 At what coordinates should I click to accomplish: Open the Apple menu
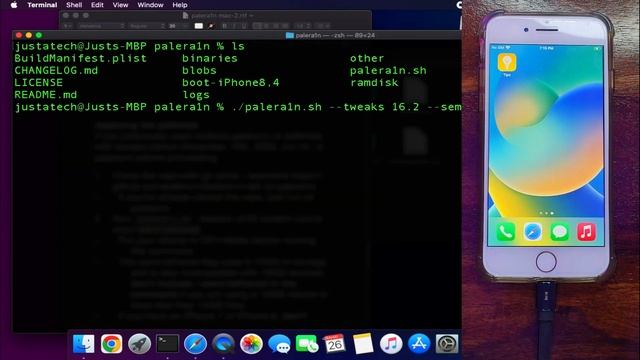[x=13, y=5]
